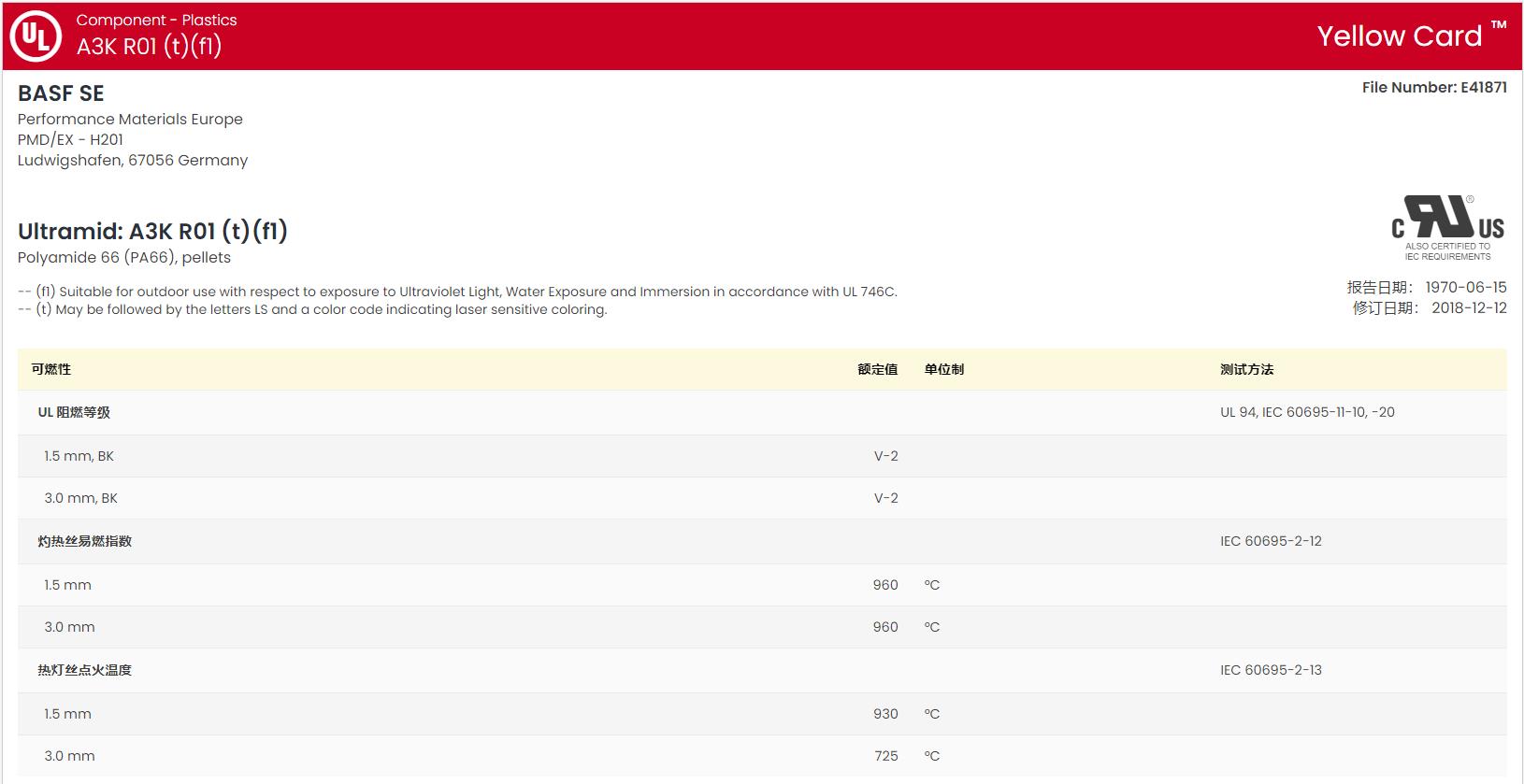Click the 报告日期 1970-06-15 line

1427,287
